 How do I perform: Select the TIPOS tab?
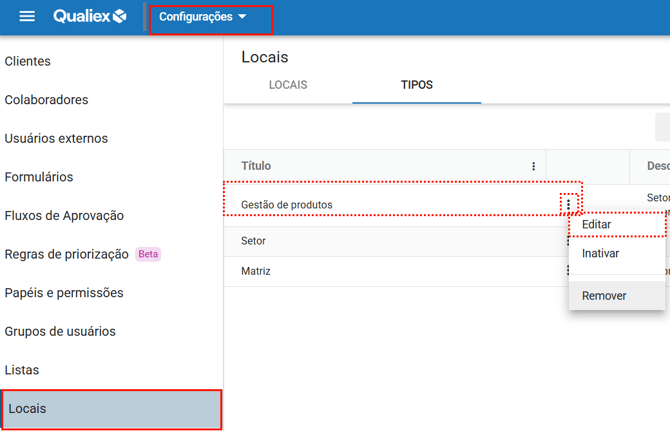point(416,85)
